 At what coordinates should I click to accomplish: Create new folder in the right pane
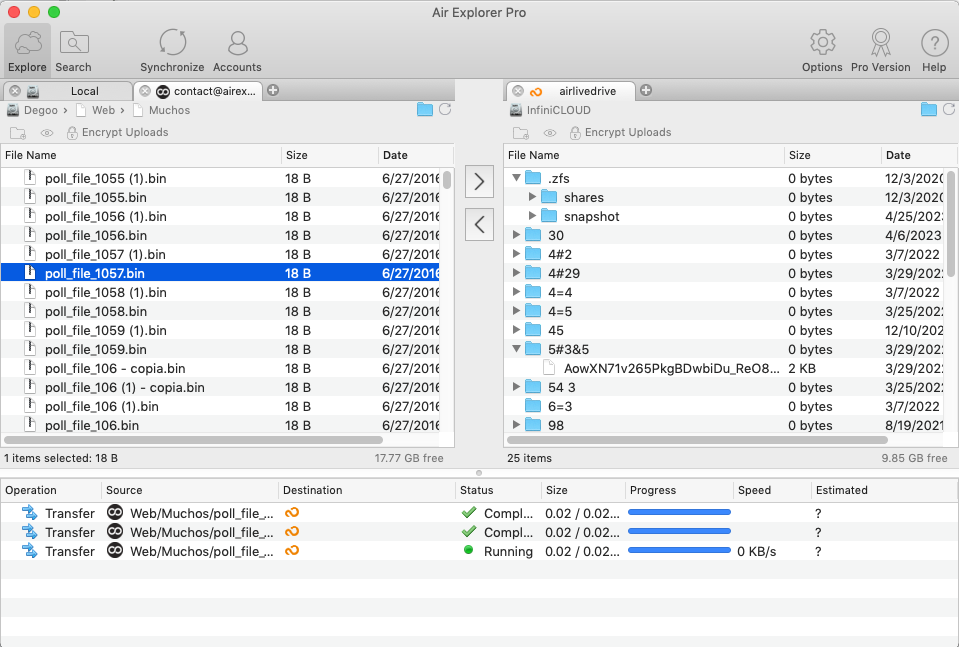(521, 133)
